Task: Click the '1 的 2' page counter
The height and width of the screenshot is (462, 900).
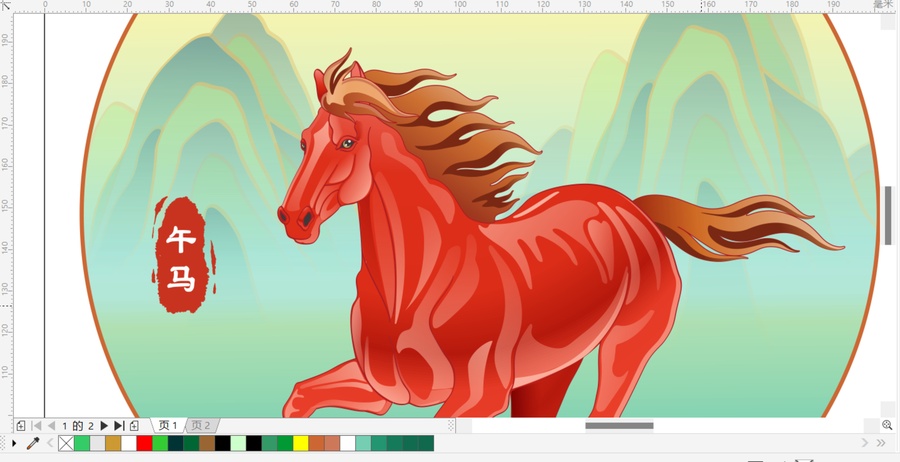Action: coord(77,426)
